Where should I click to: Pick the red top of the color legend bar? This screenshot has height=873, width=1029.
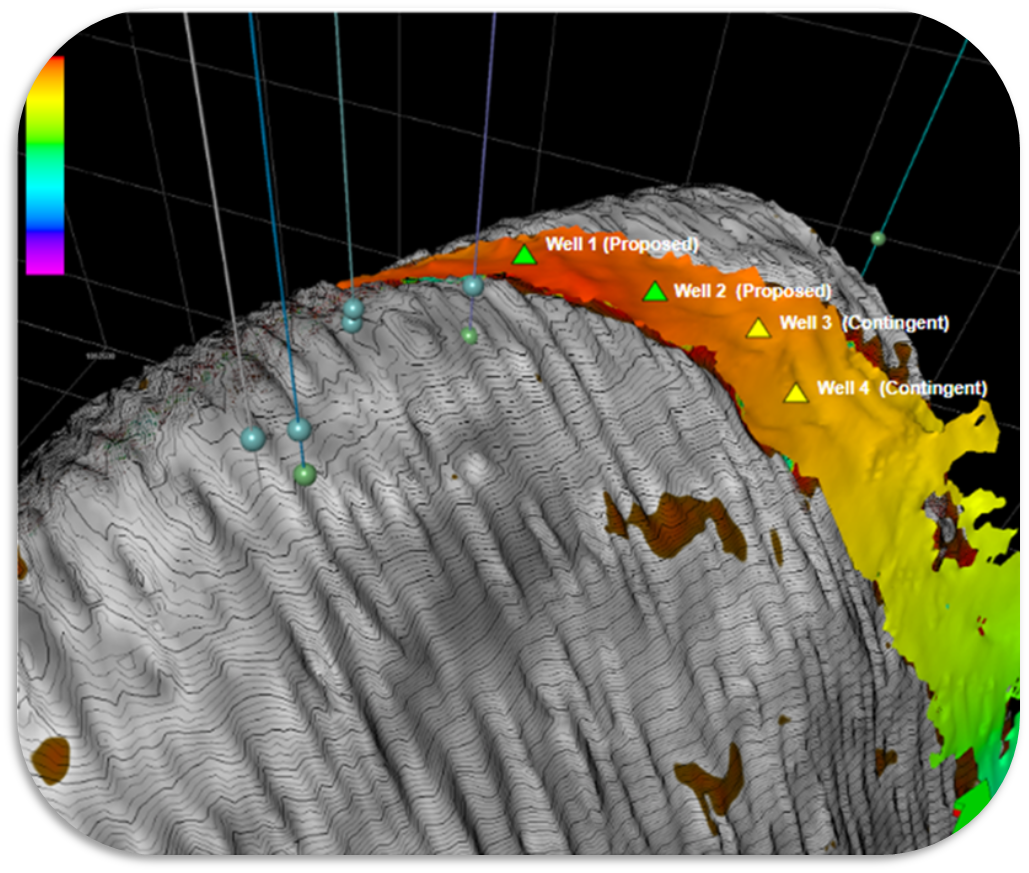pos(50,66)
